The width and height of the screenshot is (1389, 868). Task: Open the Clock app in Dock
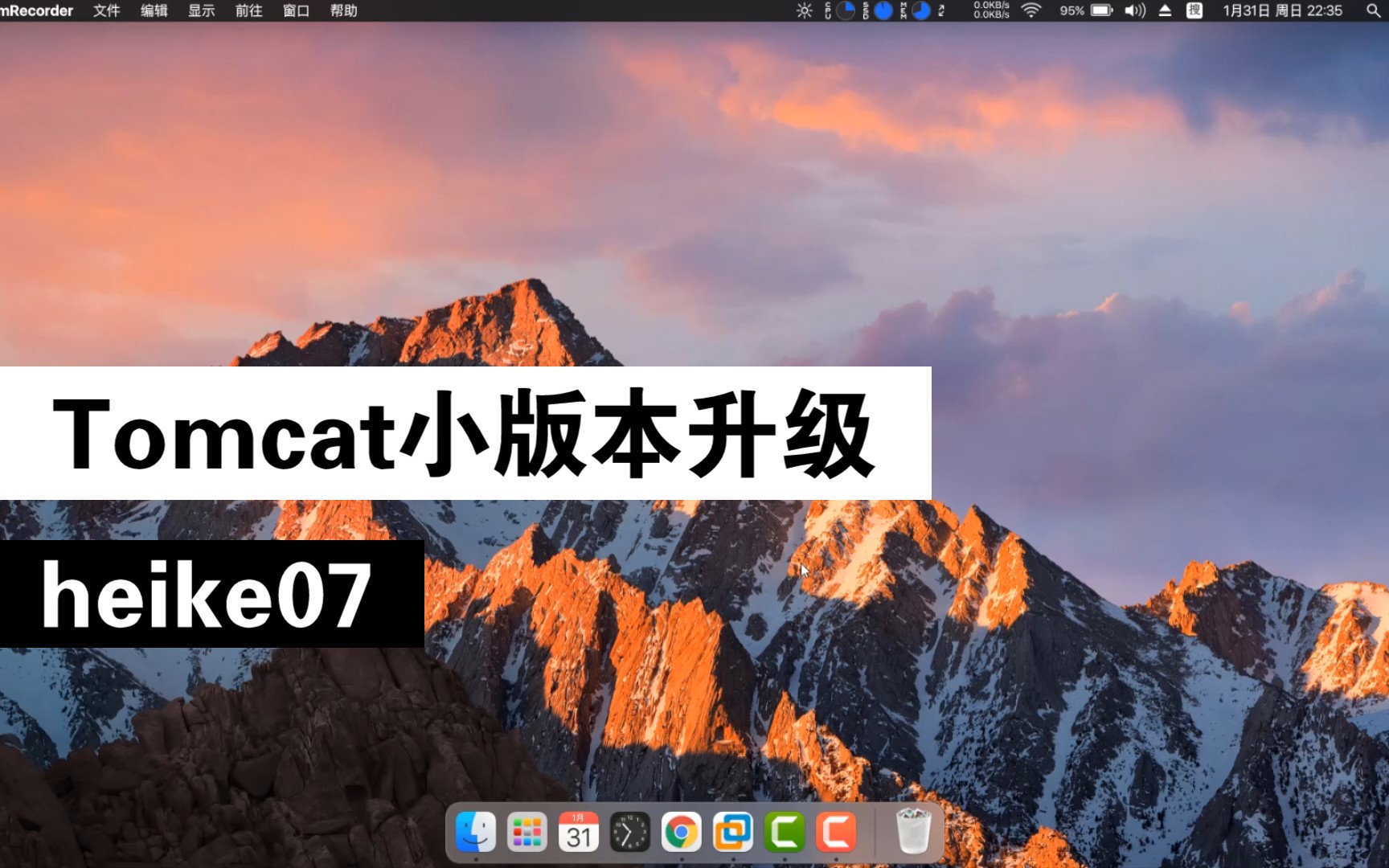click(630, 832)
